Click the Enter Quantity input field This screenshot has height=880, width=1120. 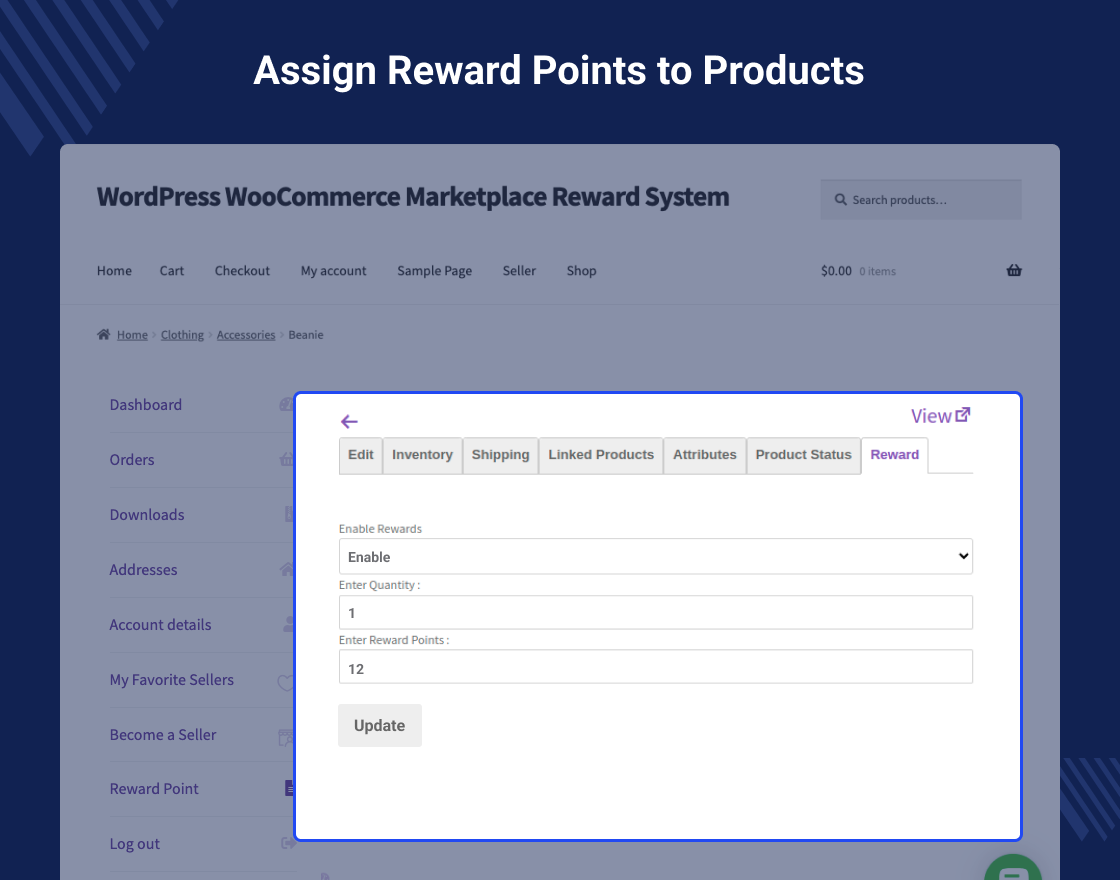coord(656,613)
